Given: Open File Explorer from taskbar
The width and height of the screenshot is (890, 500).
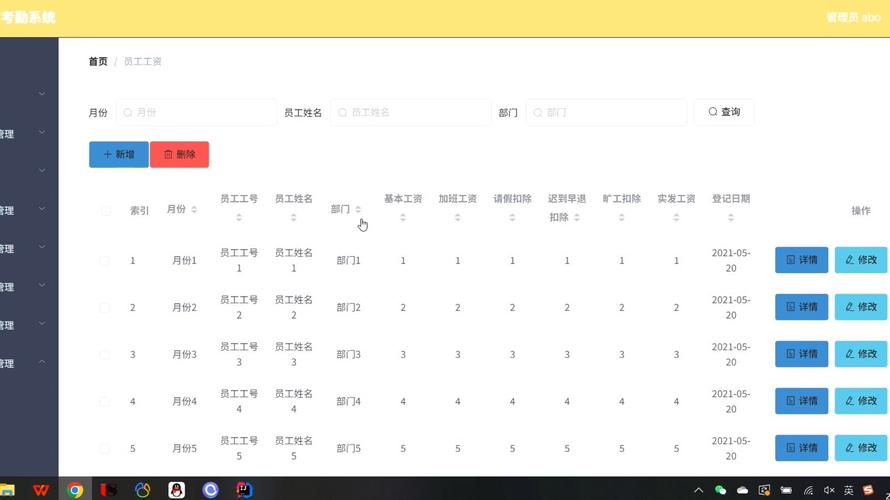Looking at the screenshot, I should point(7,490).
